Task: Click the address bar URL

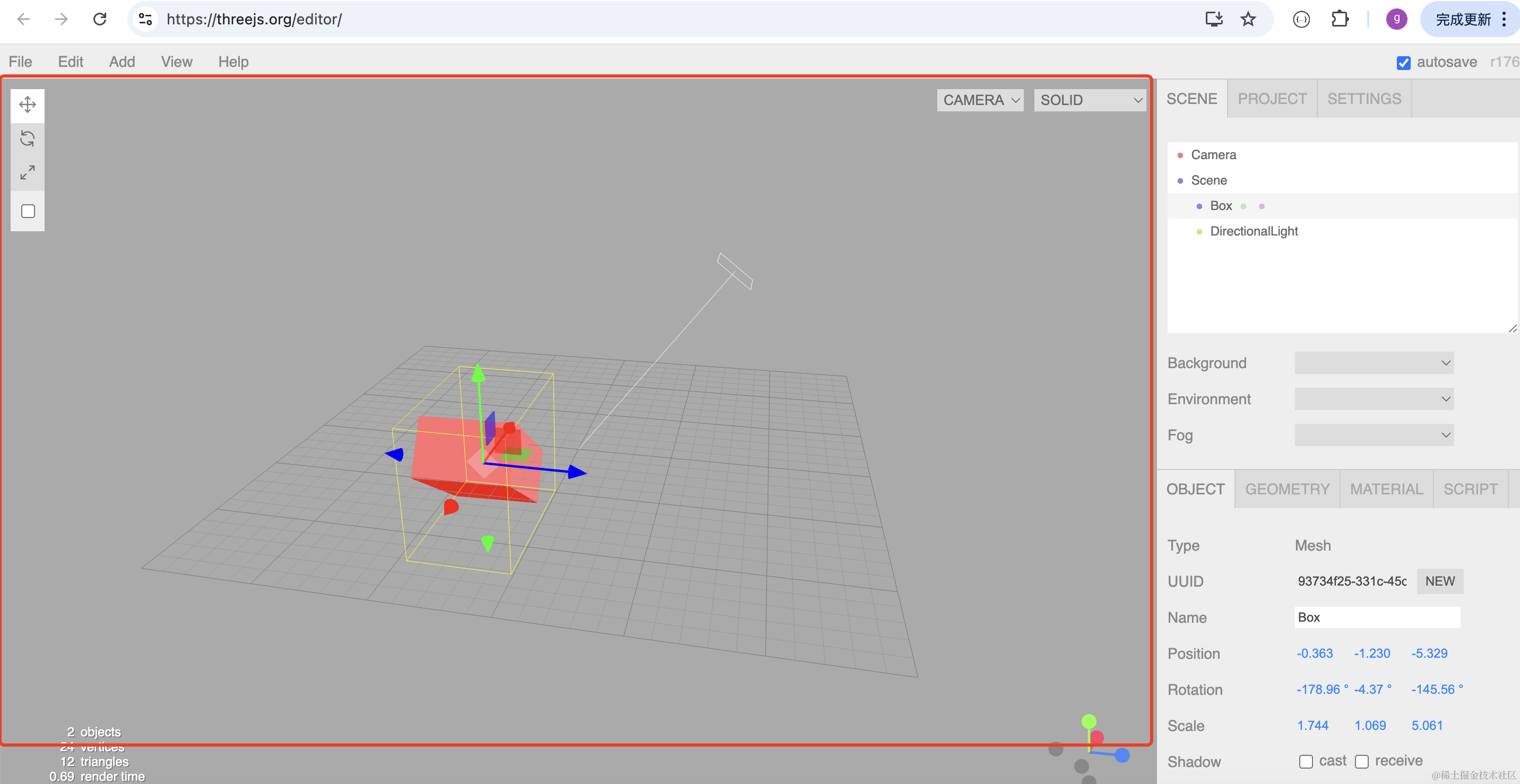Action: point(254,20)
